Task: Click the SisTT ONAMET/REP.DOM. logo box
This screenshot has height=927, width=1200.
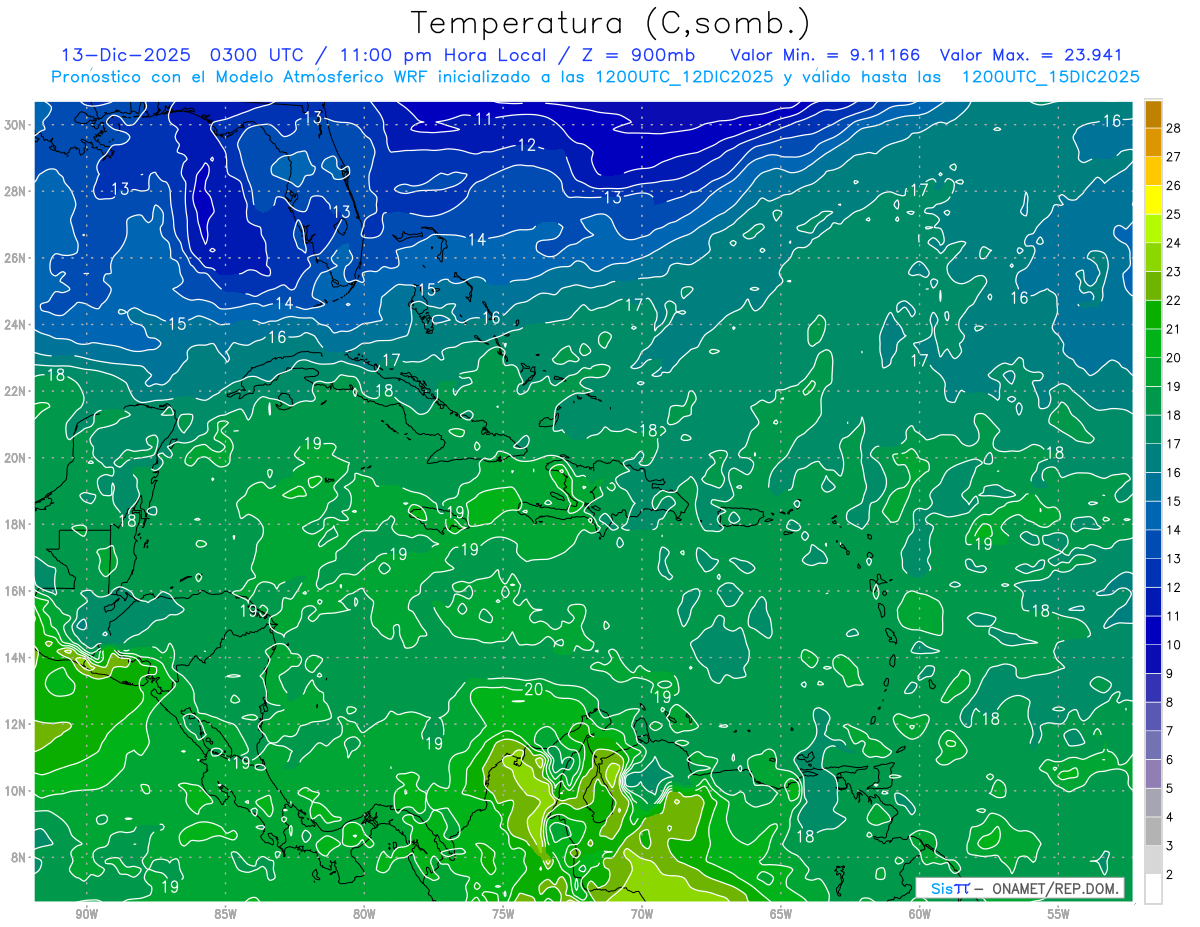Action: point(1020,888)
